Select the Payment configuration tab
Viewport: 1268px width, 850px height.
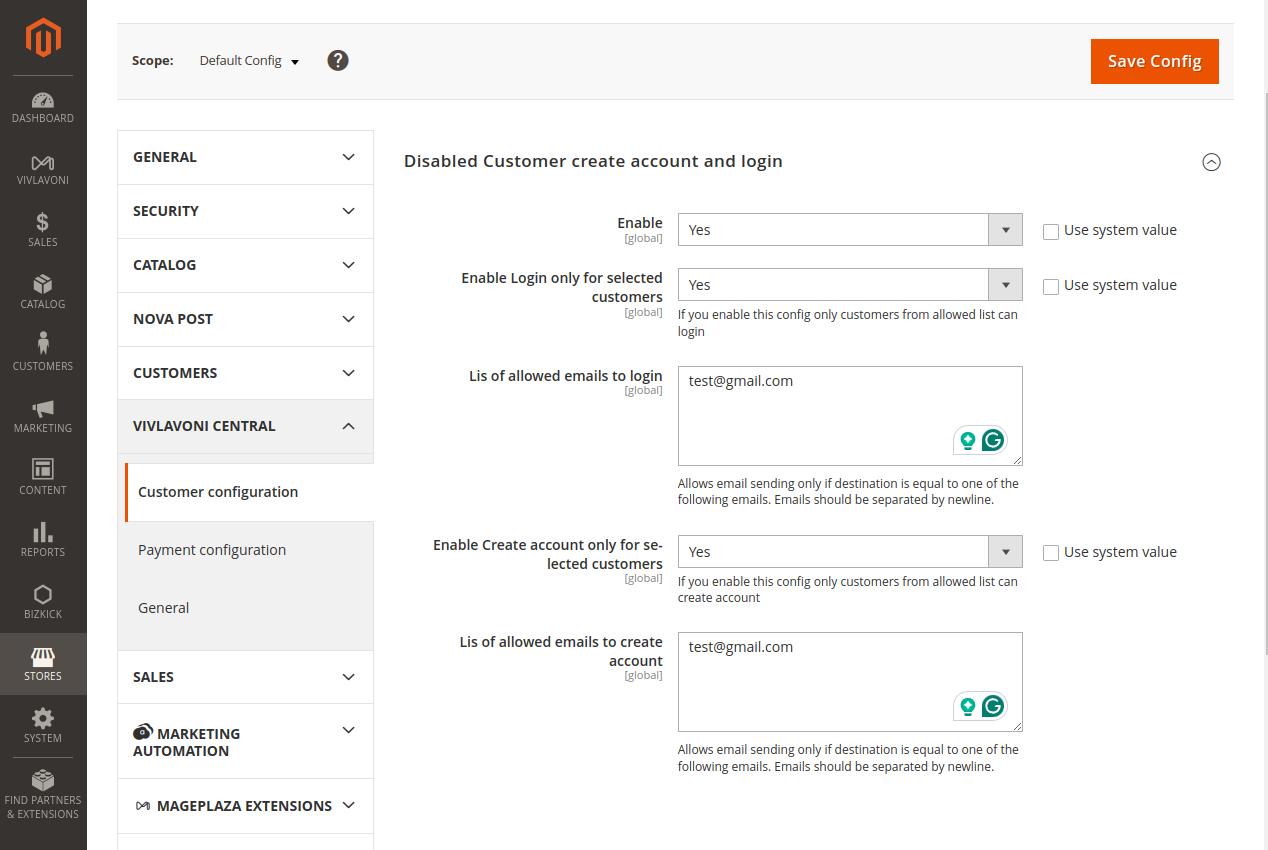[212, 550]
